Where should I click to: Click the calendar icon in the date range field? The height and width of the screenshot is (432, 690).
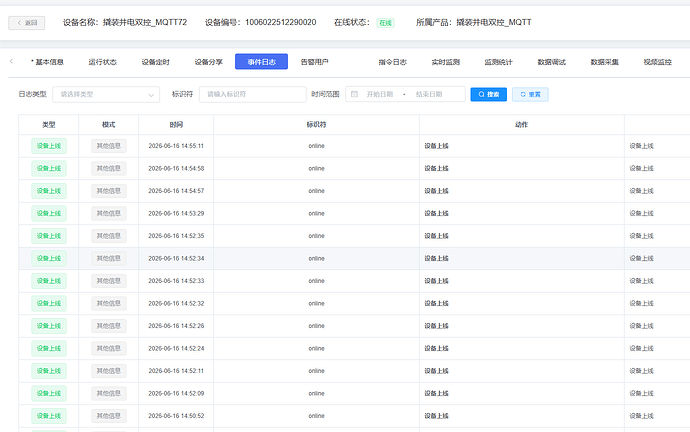coord(354,94)
